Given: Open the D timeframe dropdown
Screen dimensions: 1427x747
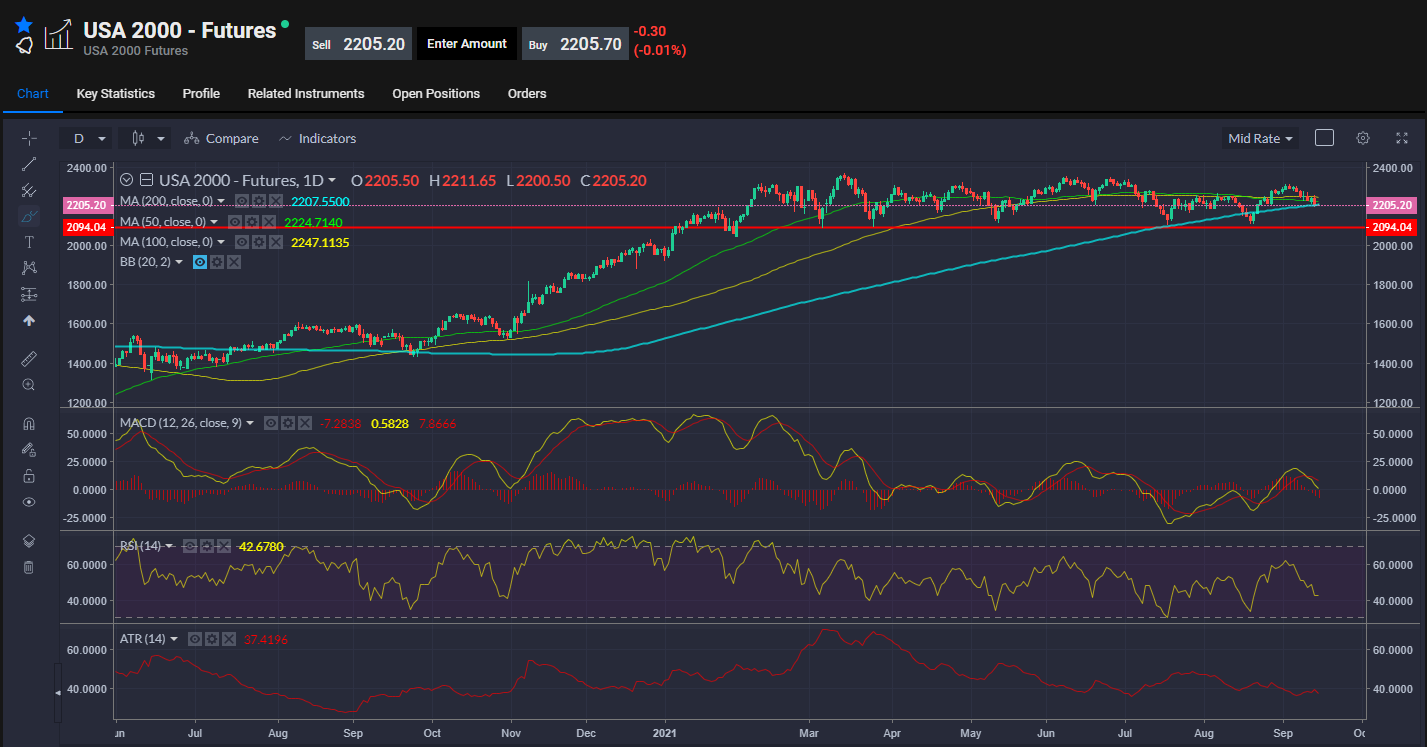Looking at the screenshot, I should pyautogui.click(x=85, y=138).
